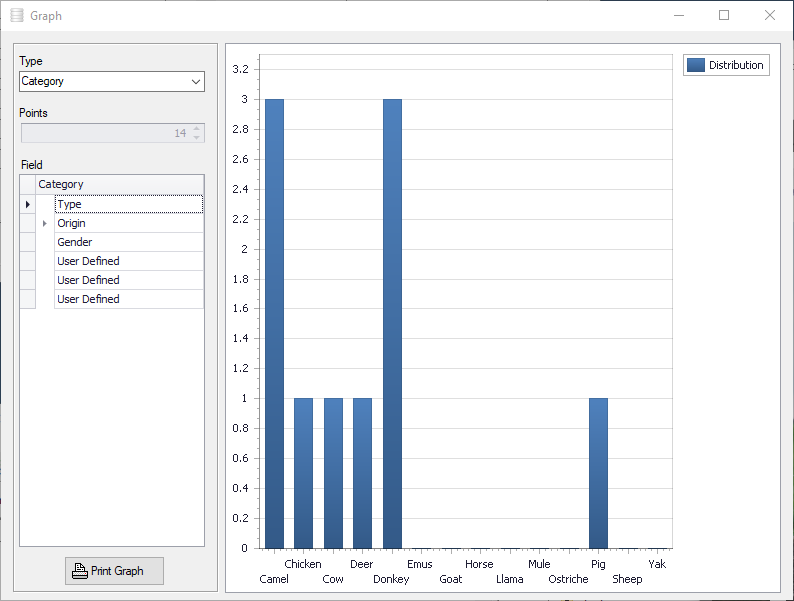Screen dimensions: 794x601
Task: Click the Donkey axis label
Action: coord(391,579)
